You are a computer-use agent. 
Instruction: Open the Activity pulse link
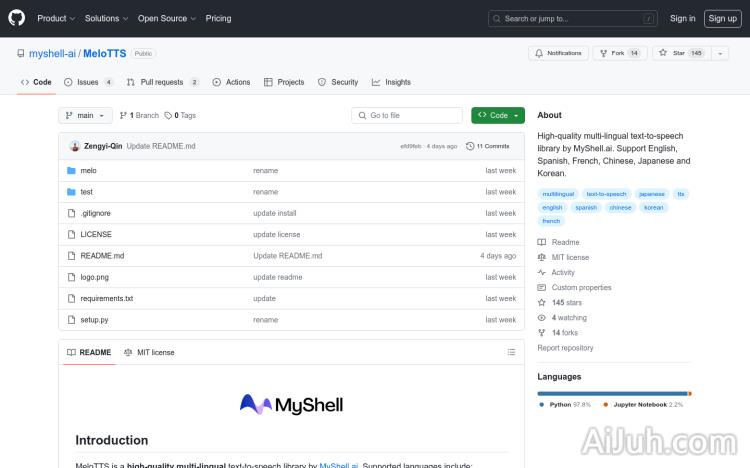pyautogui.click(x=563, y=272)
